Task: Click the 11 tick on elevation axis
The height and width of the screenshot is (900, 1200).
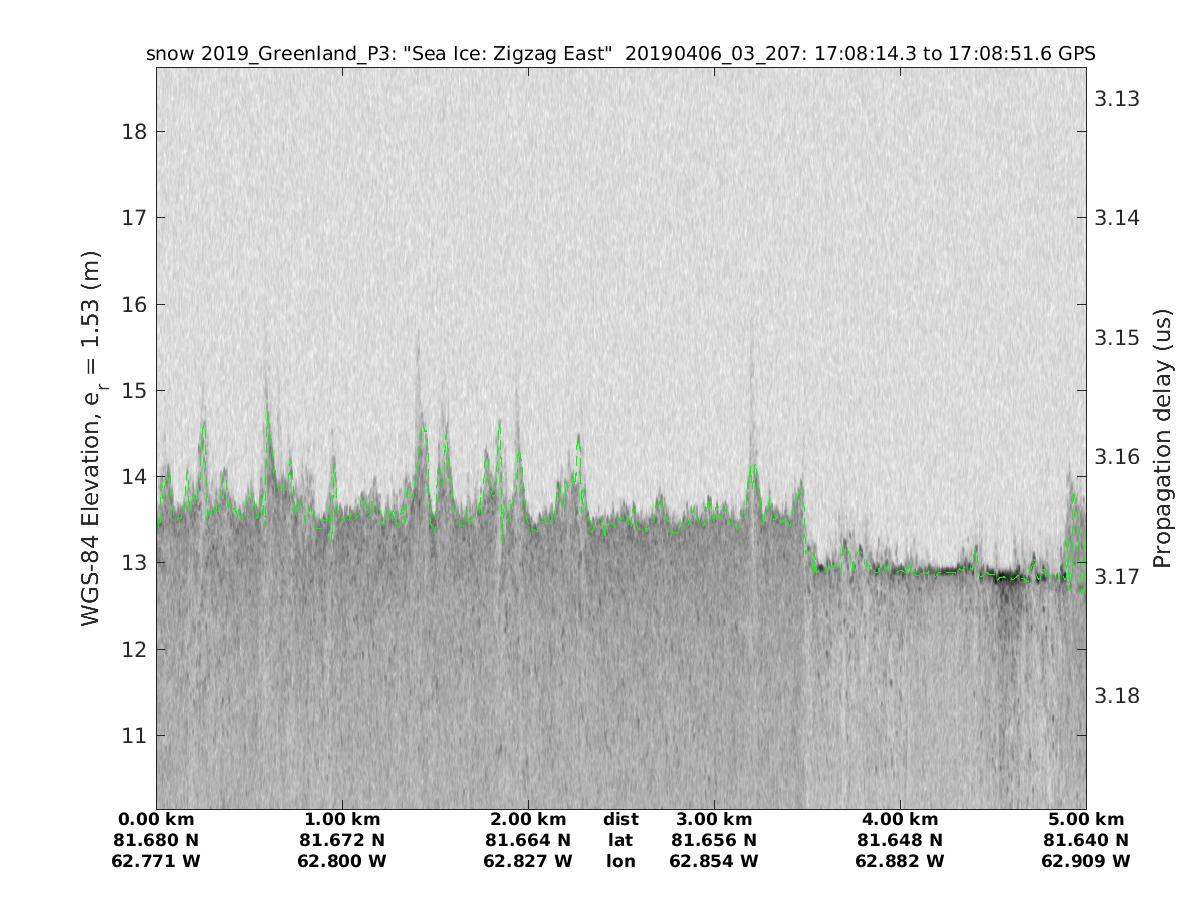Action: (x=134, y=735)
